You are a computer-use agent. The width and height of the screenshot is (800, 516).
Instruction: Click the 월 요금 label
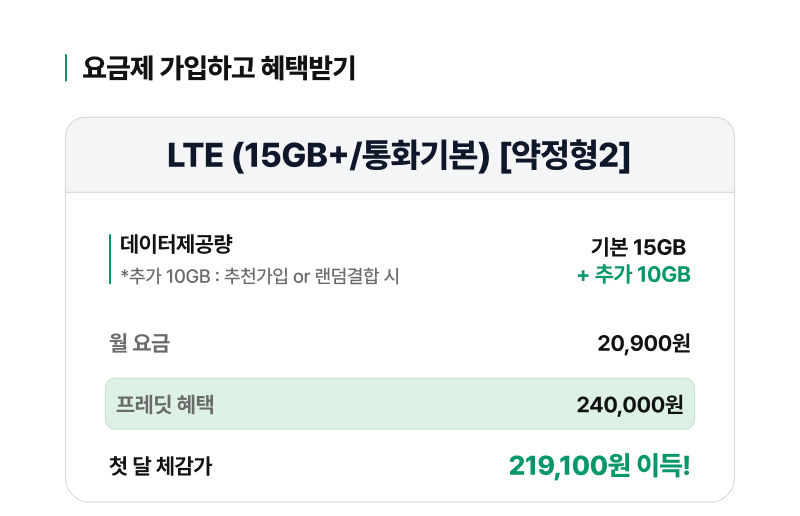coord(139,344)
